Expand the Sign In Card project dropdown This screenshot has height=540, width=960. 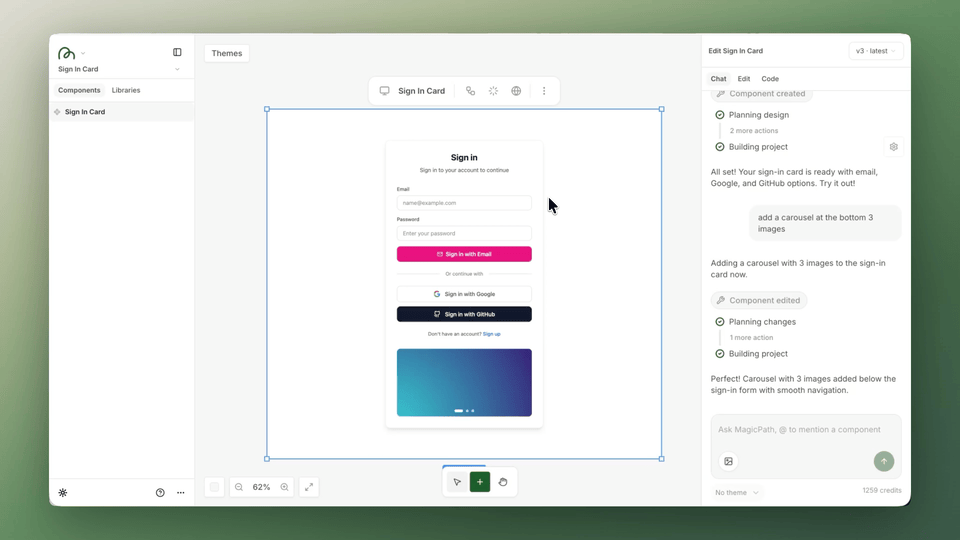pos(177,69)
